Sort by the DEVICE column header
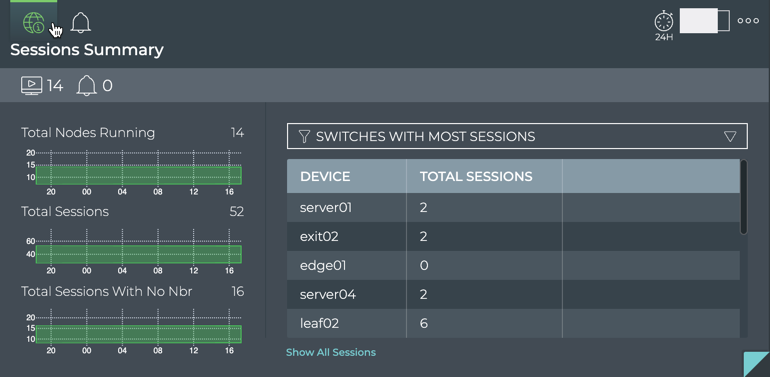Image resolution: width=770 pixels, height=377 pixels. pyautogui.click(x=325, y=177)
